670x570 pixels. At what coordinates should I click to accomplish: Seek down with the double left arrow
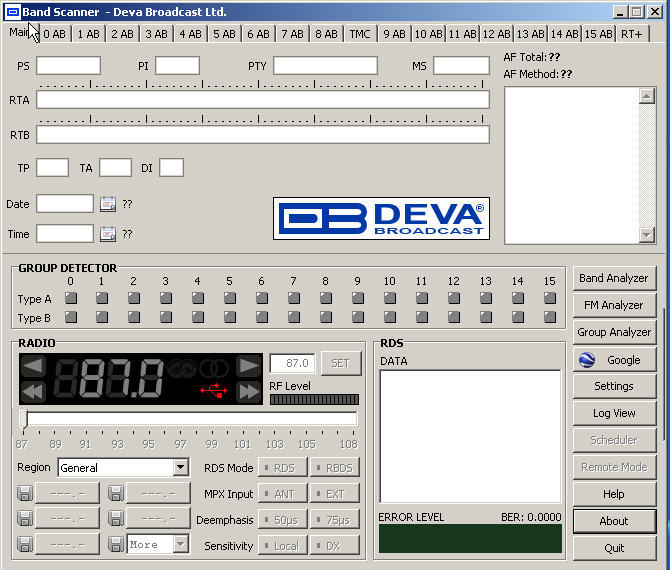point(32,392)
